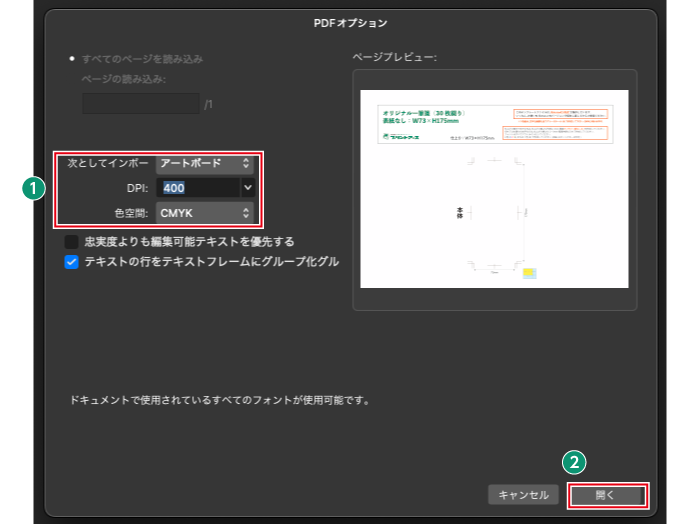This screenshot has height=524, width=700.
Task: Select すべてのページを読み込み radio option
Action: pos(72,59)
